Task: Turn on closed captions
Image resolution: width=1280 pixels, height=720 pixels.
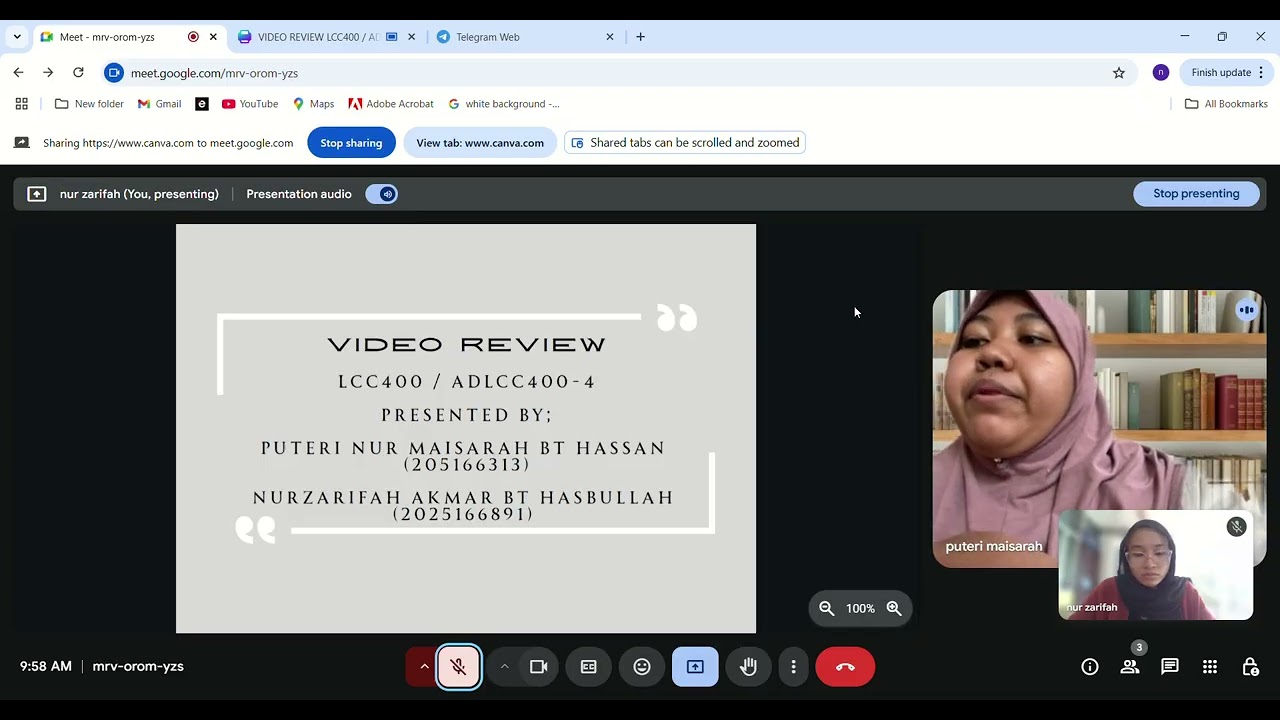Action: point(589,667)
